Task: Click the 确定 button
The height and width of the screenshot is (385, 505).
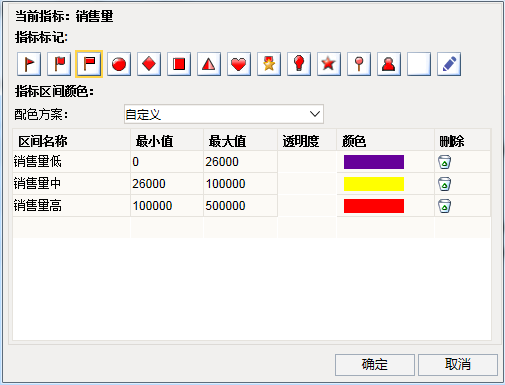Action: click(x=375, y=365)
